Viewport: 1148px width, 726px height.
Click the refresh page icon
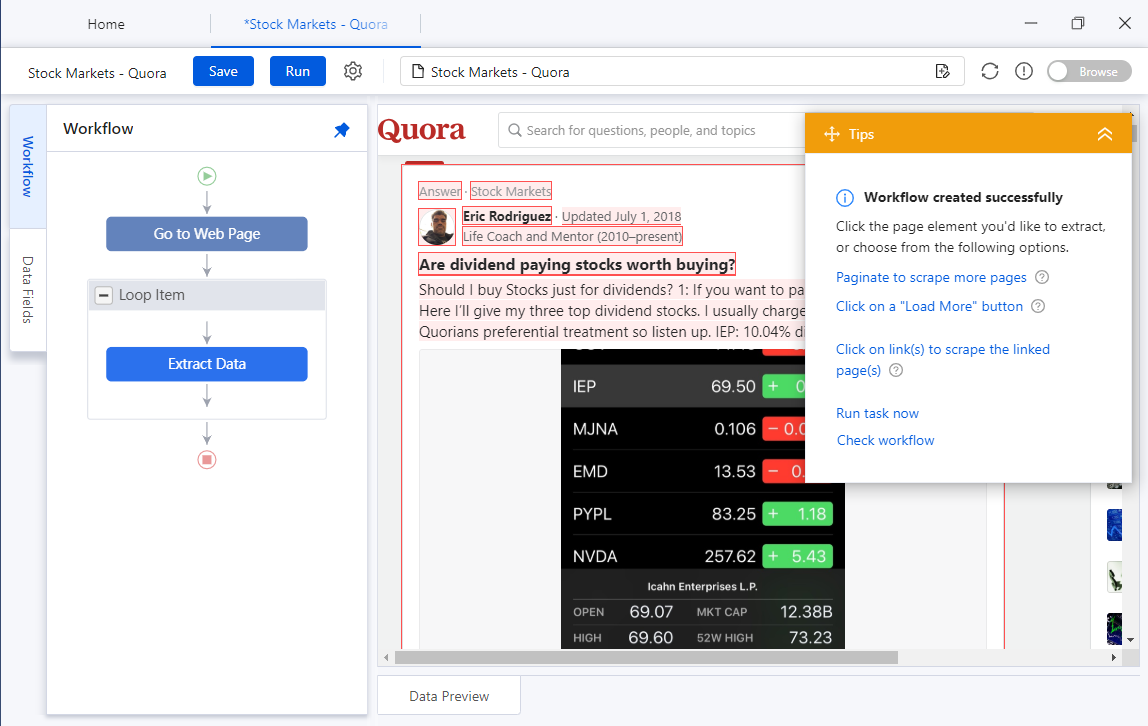point(990,71)
